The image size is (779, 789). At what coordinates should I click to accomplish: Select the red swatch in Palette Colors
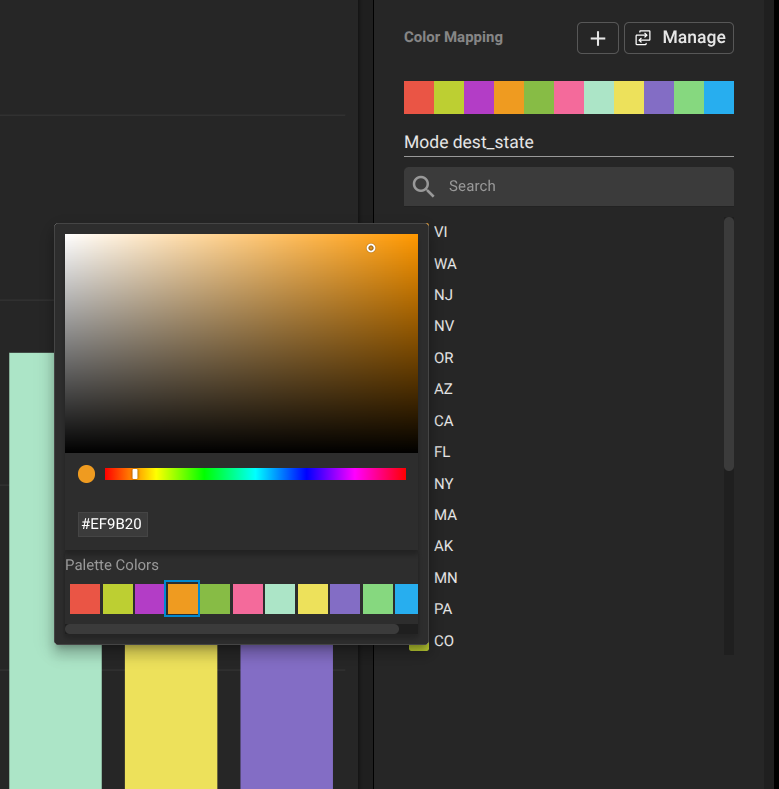click(85, 599)
